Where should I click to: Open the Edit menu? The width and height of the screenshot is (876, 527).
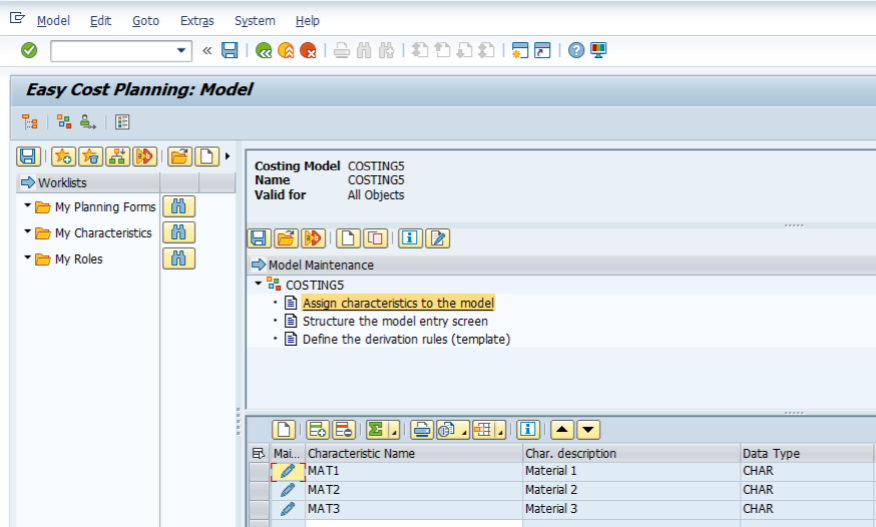pos(101,21)
